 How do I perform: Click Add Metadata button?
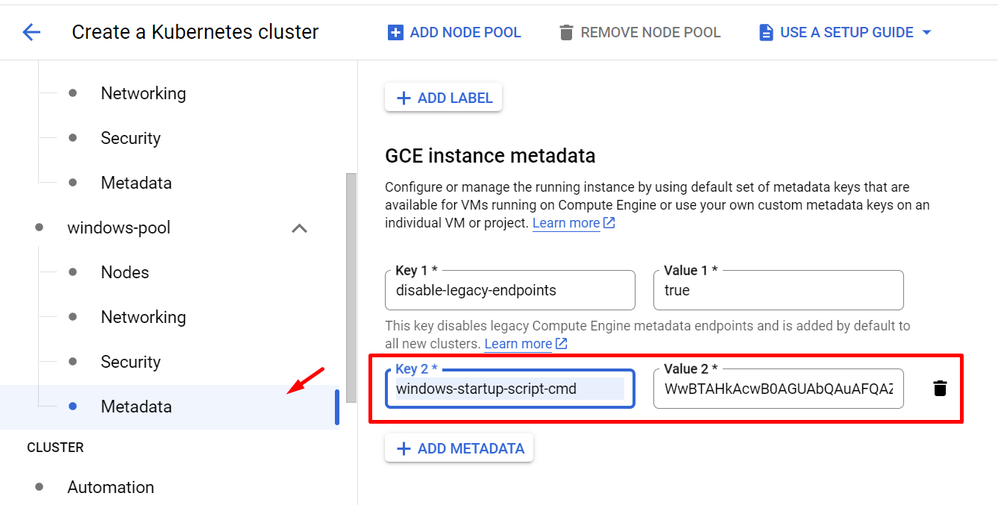click(x=459, y=448)
